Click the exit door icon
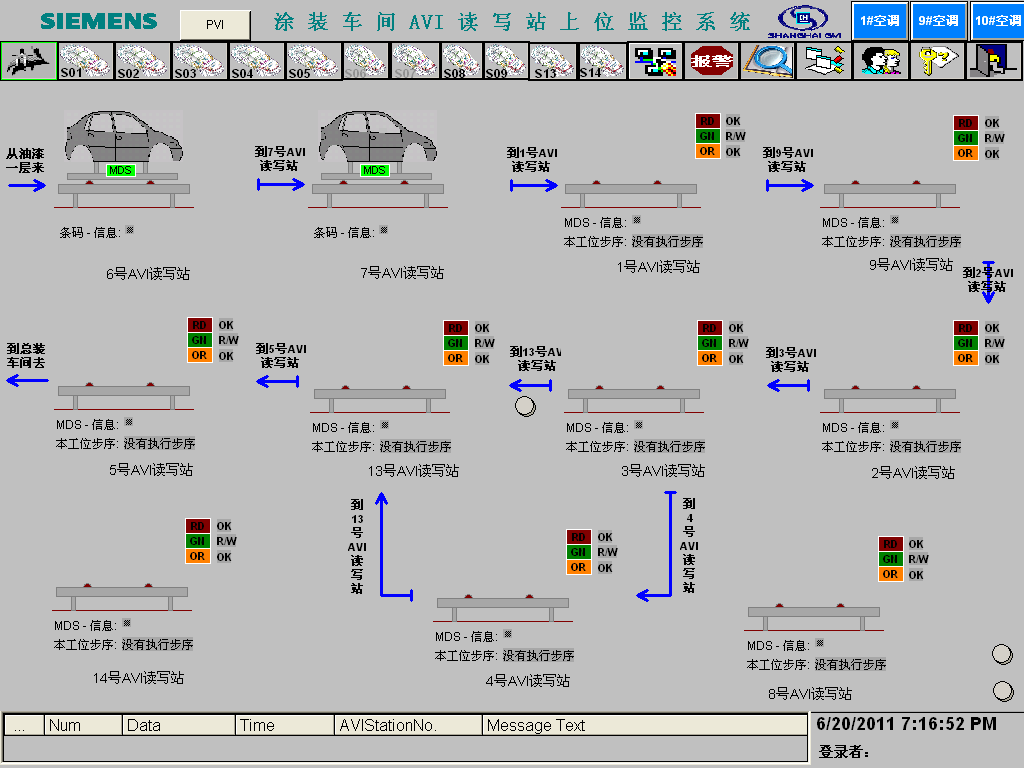The width and height of the screenshot is (1024, 768). (x=994, y=61)
